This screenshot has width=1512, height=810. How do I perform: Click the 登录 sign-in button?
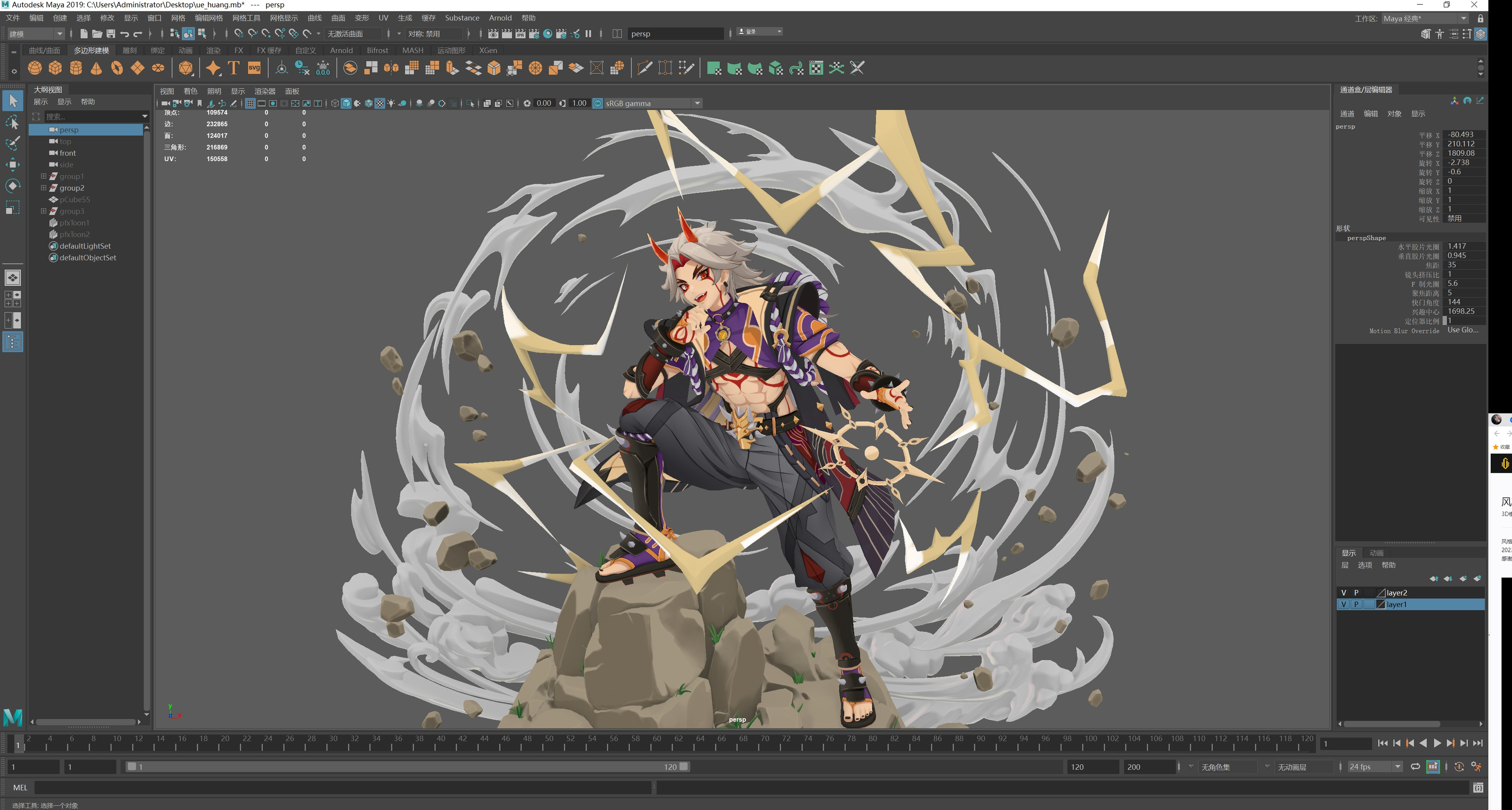click(760, 31)
